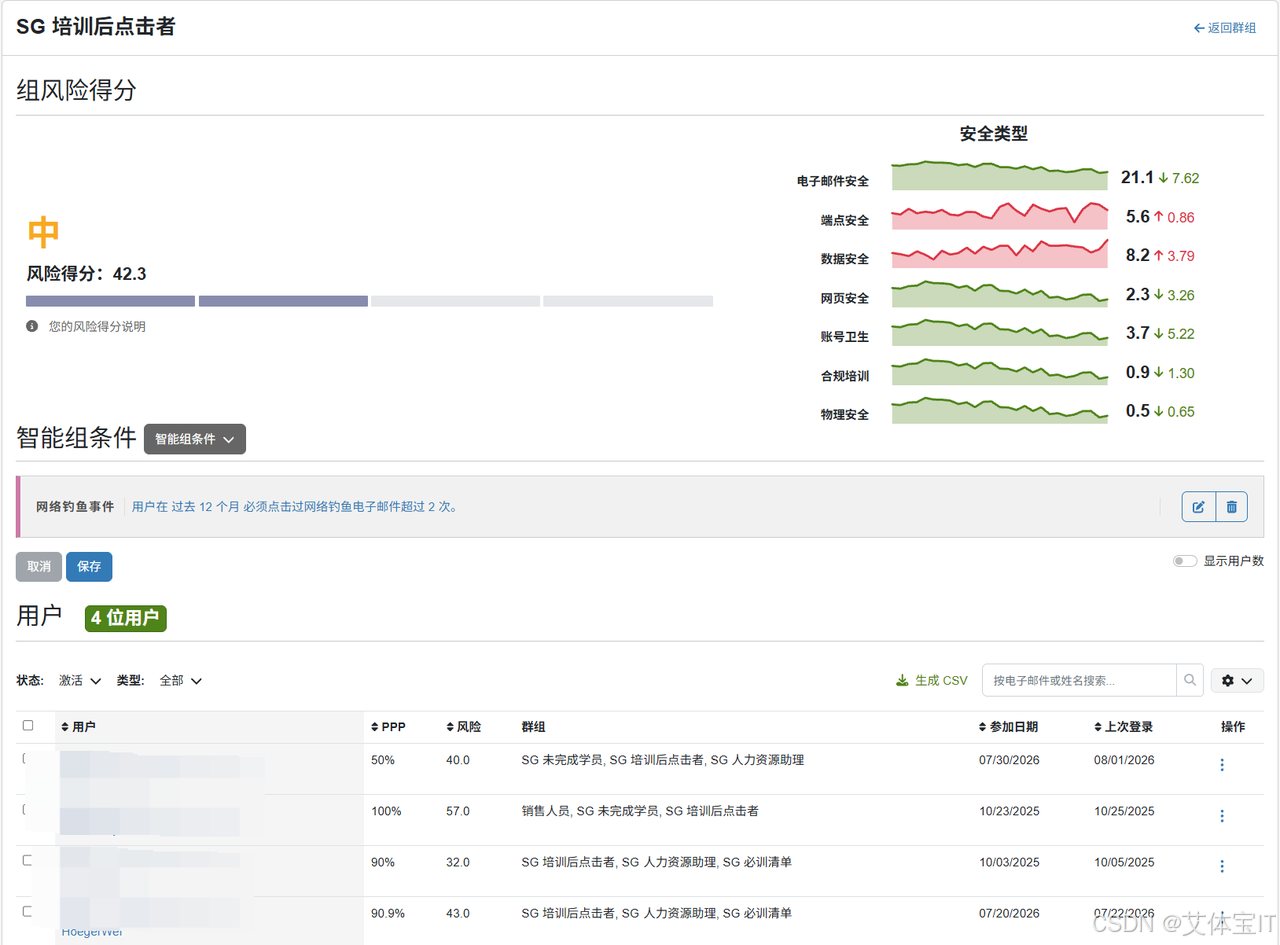The image size is (1280, 945).
Task: Expand the 智能组条件 dropdown button
Action: (195, 439)
